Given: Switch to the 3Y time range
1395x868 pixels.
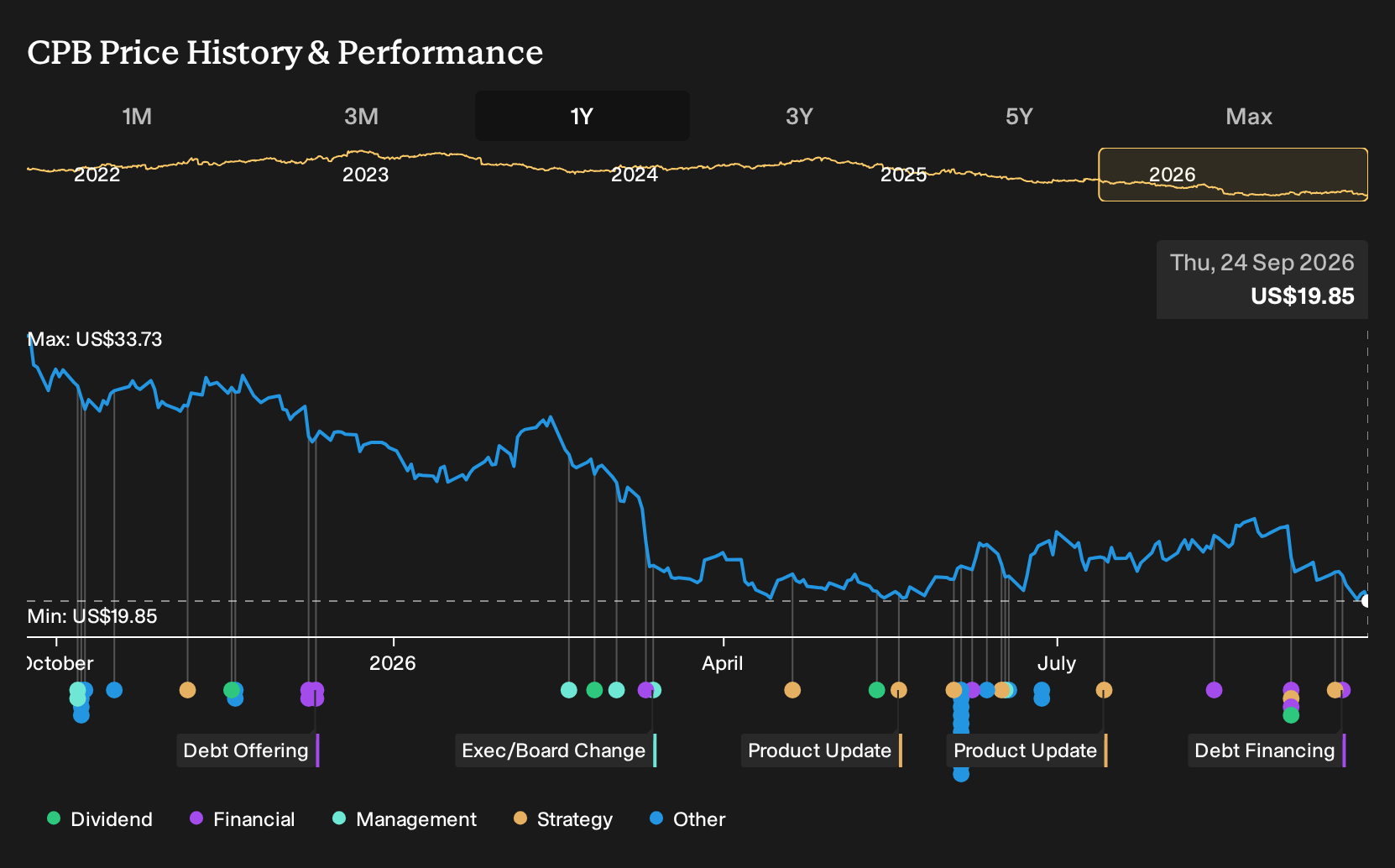Looking at the screenshot, I should pyautogui.click(x=799, y=117).
